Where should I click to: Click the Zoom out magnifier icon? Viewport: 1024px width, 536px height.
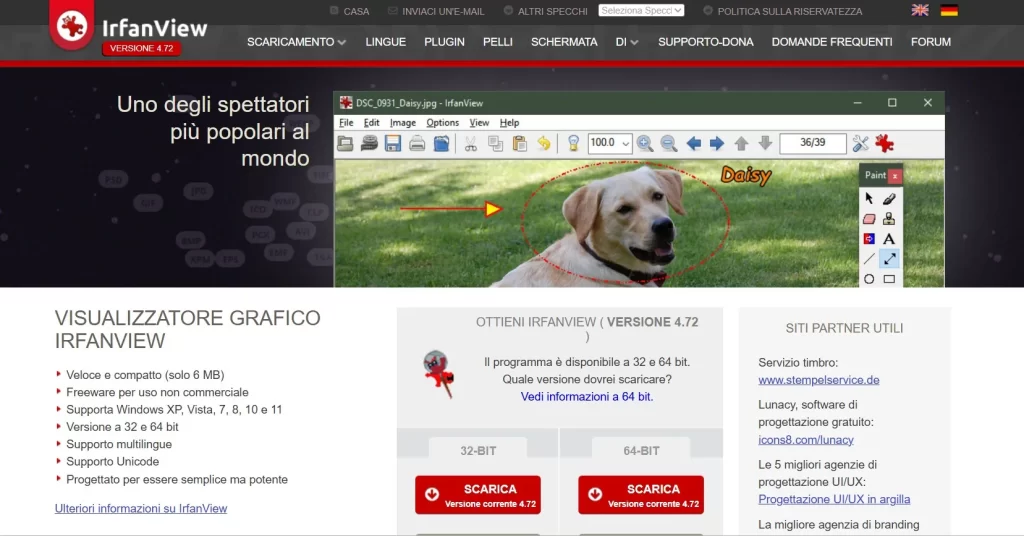(668, 144)
